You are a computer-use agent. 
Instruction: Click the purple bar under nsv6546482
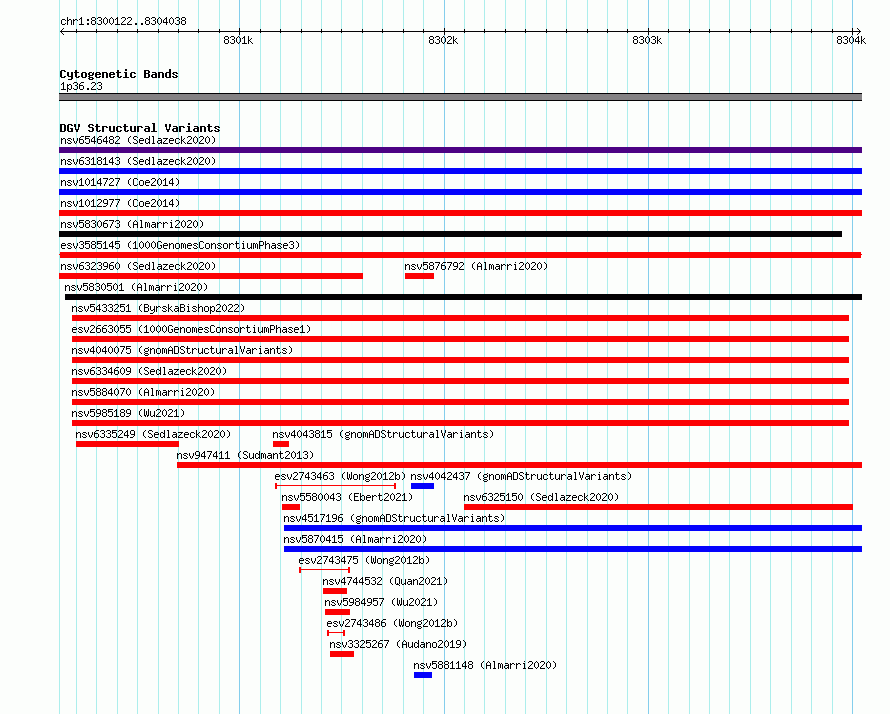click(x=460, y=150)
